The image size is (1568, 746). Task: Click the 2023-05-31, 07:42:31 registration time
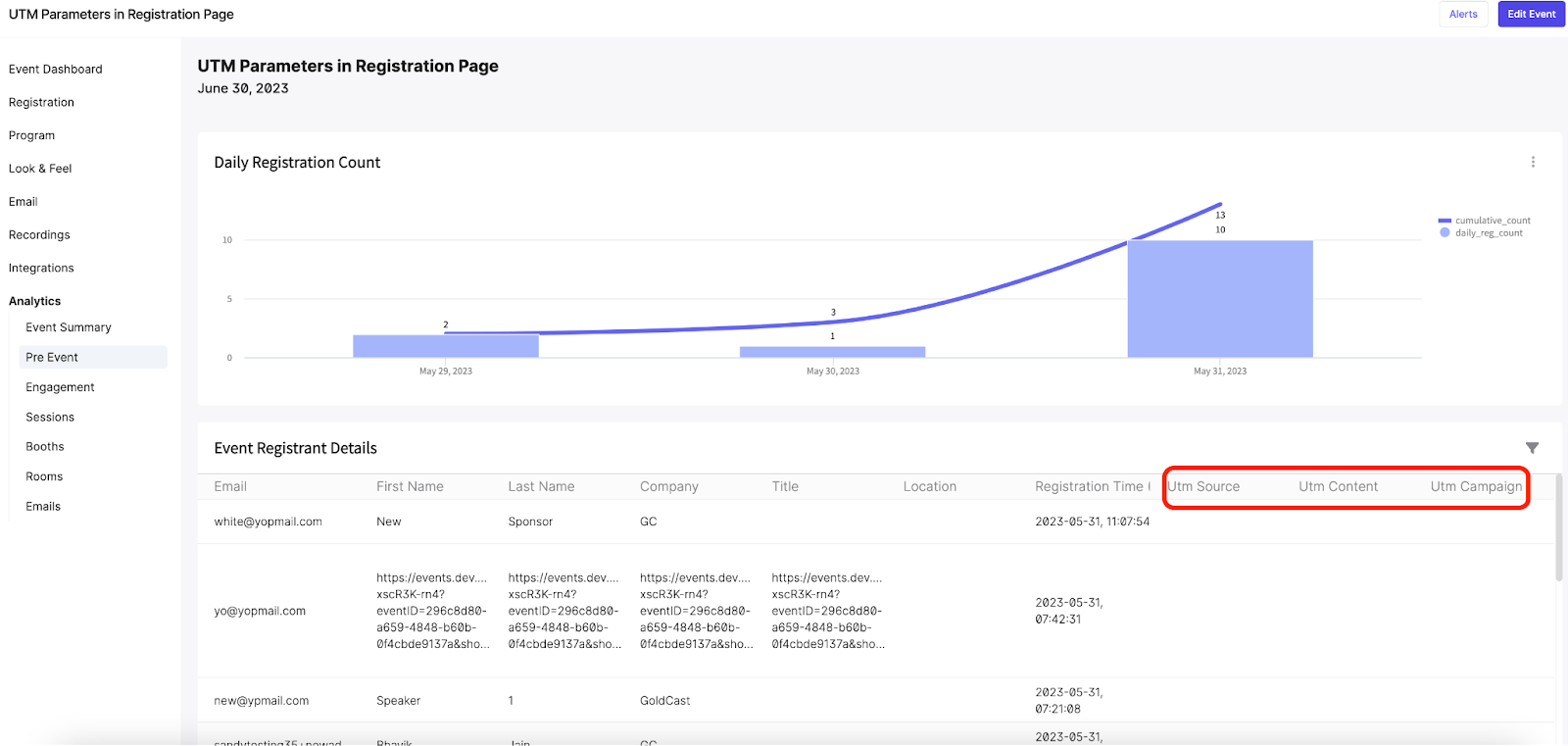[x=1068, y=611]
